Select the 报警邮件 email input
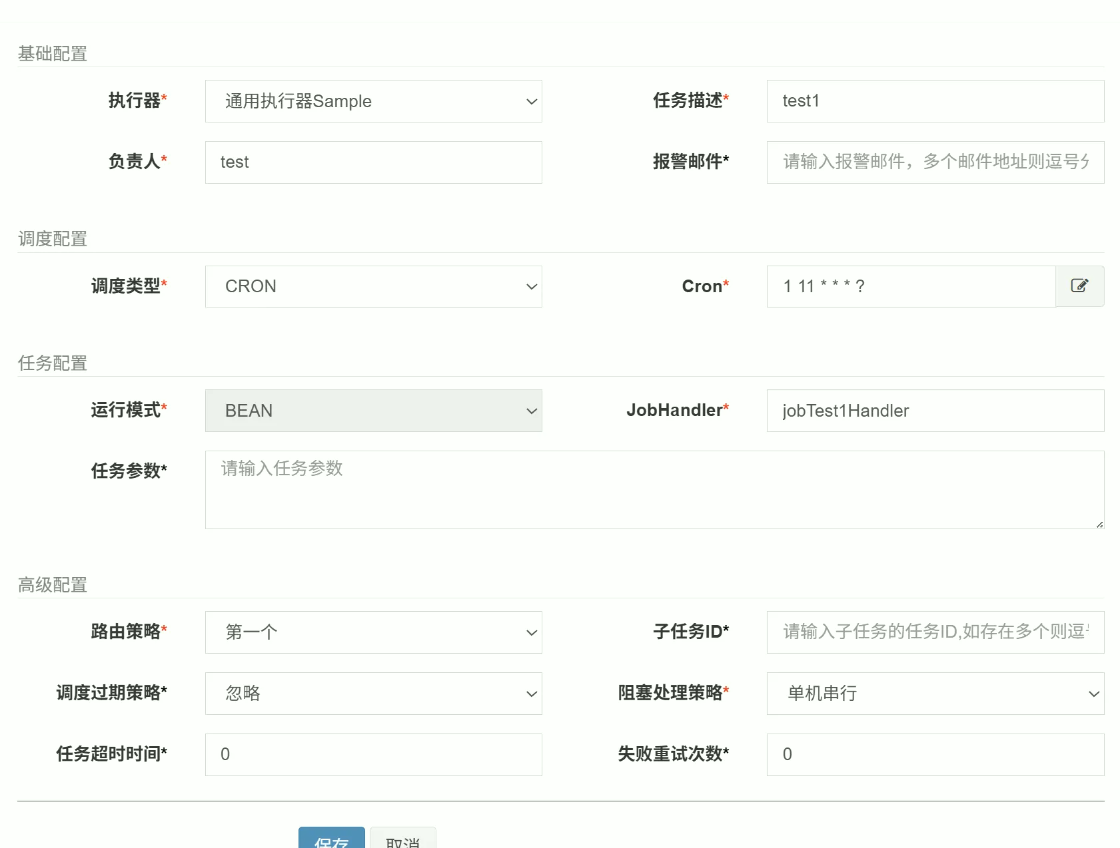The height and width of the screenshot is (848, 1120). coord(935,162)
